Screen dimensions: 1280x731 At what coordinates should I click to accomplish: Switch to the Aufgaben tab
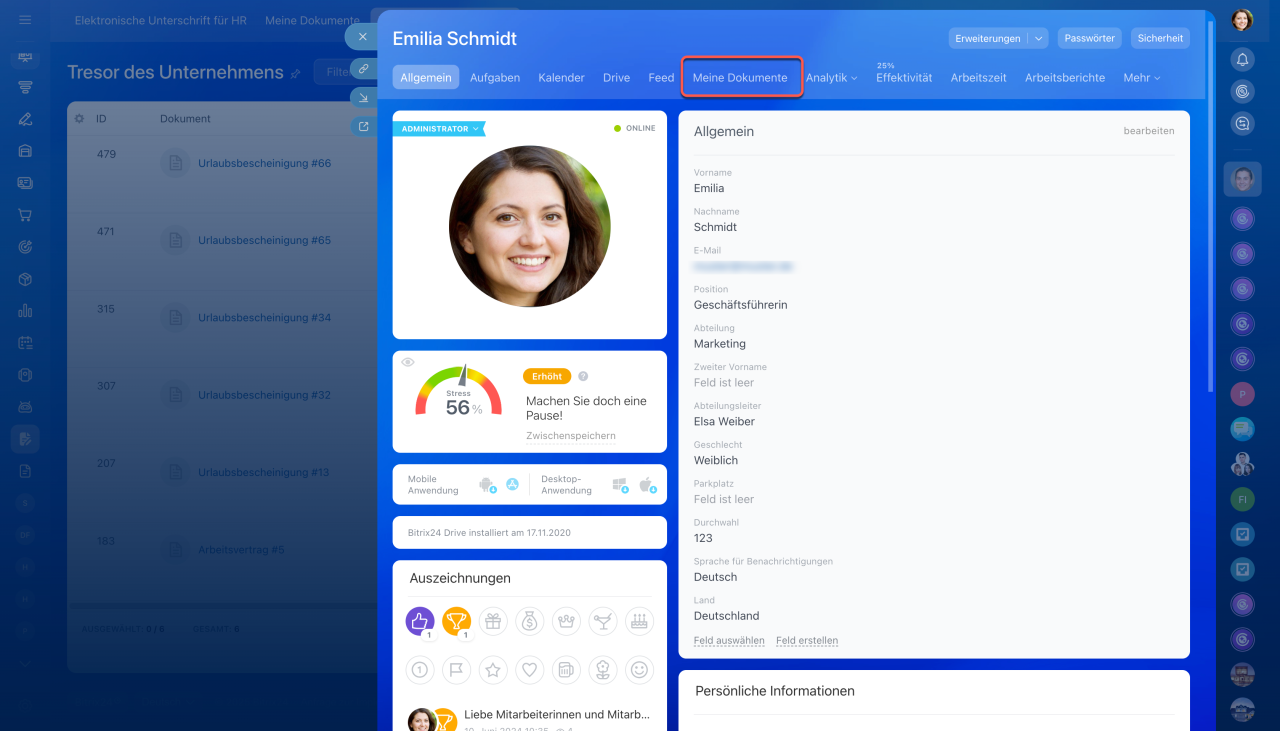click(x=495, y=77)
